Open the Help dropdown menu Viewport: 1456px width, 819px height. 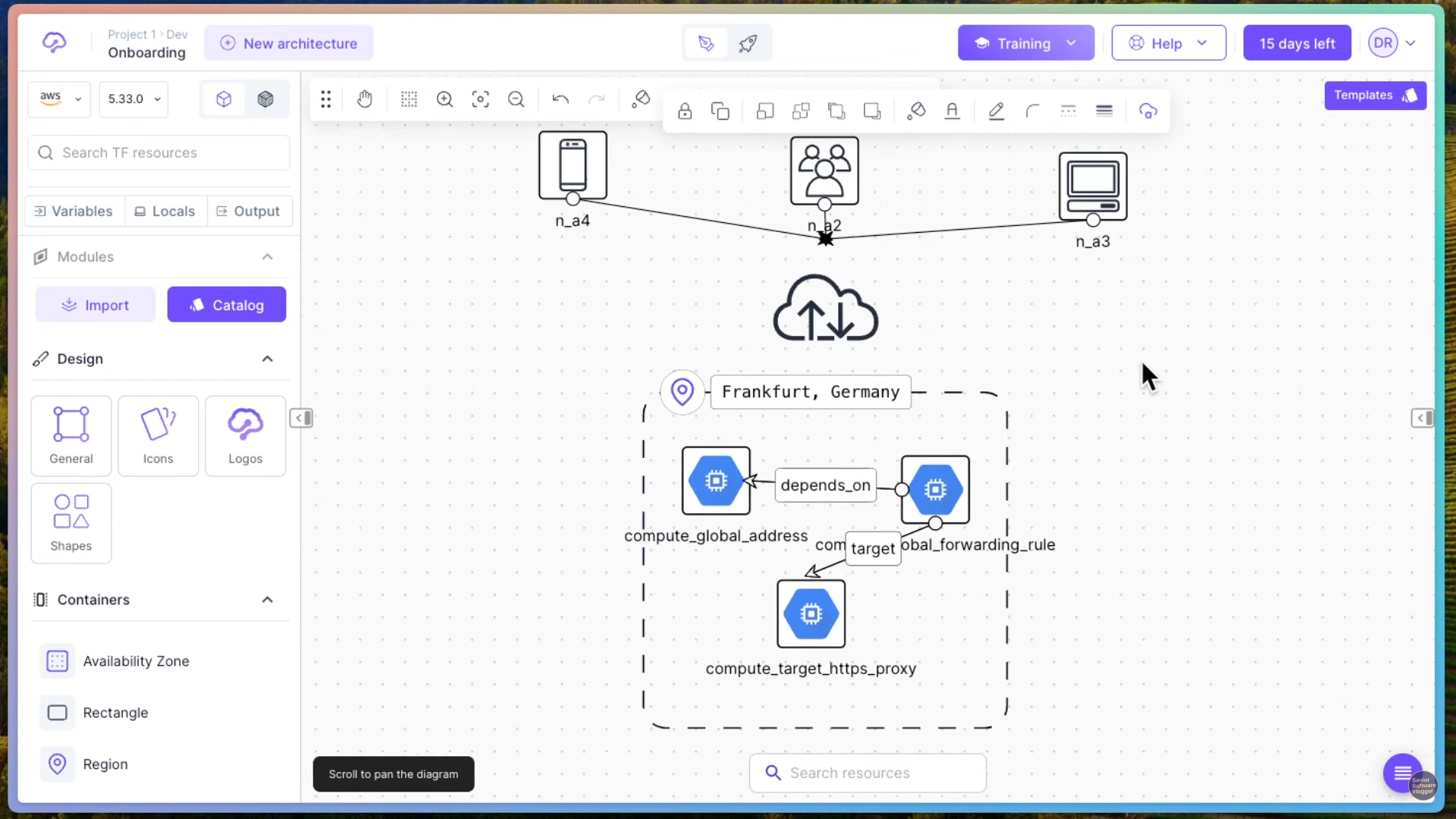(1169, 43)
